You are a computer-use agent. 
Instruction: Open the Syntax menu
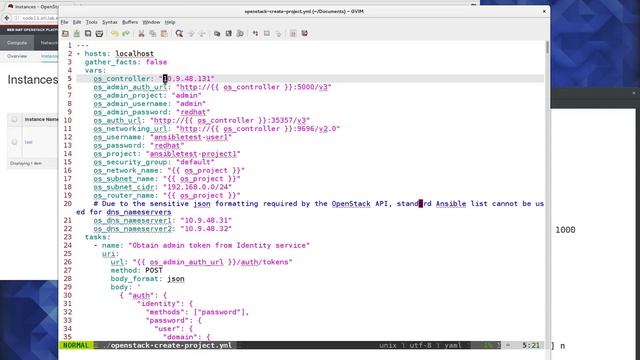[x=109, y=22]
